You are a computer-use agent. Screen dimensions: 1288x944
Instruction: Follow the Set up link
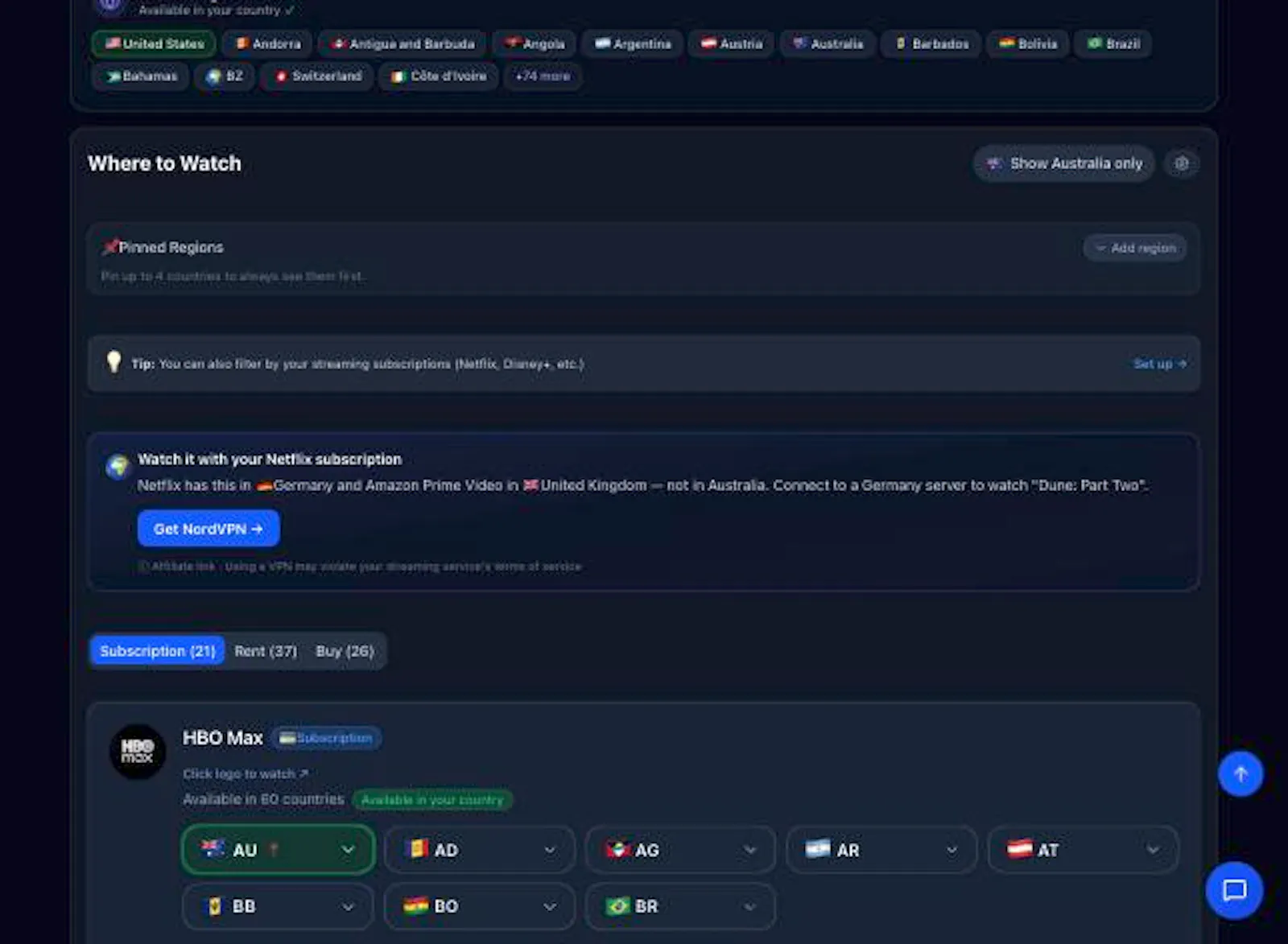point(1159,364)
